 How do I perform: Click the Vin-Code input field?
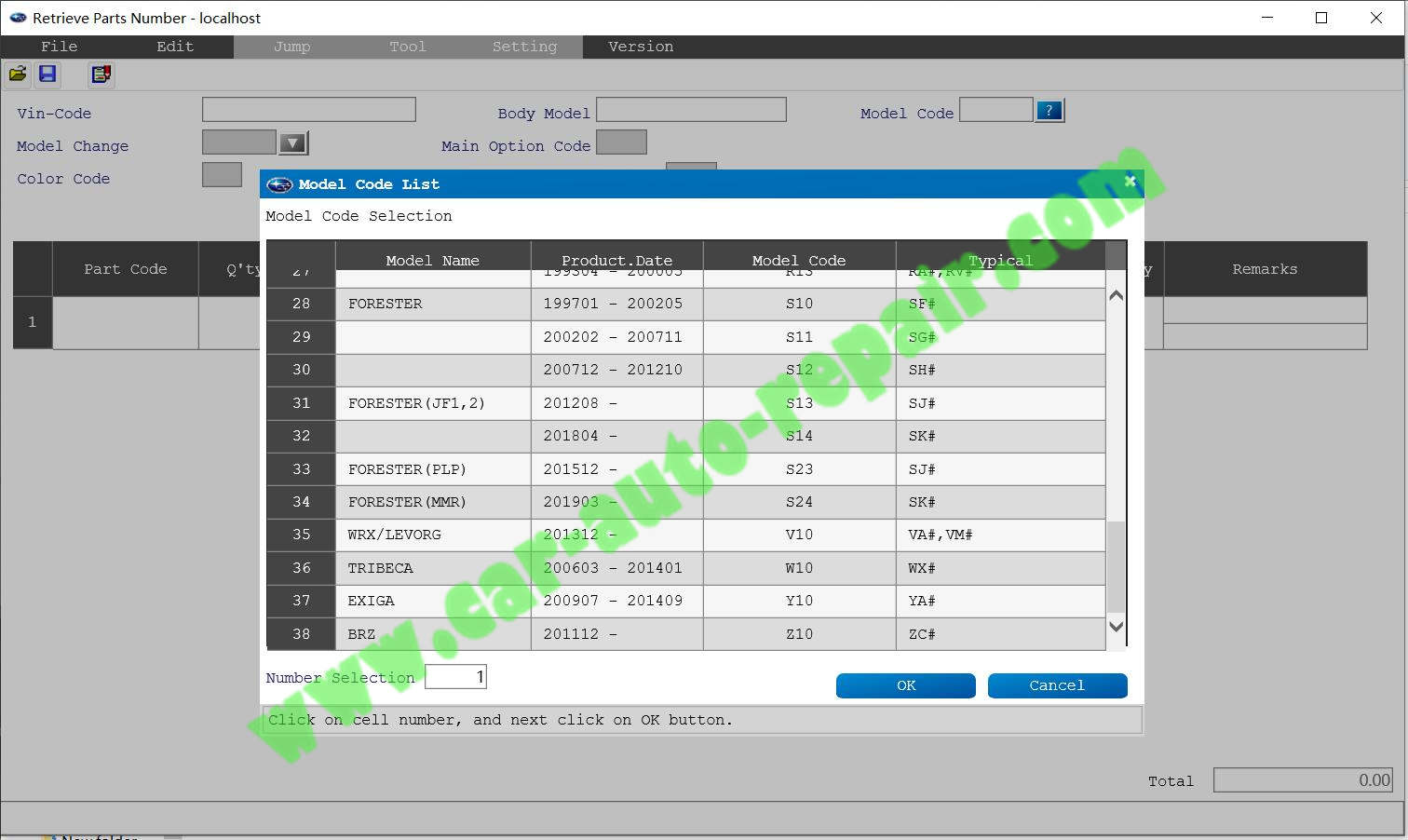click(x=309, y=110)
